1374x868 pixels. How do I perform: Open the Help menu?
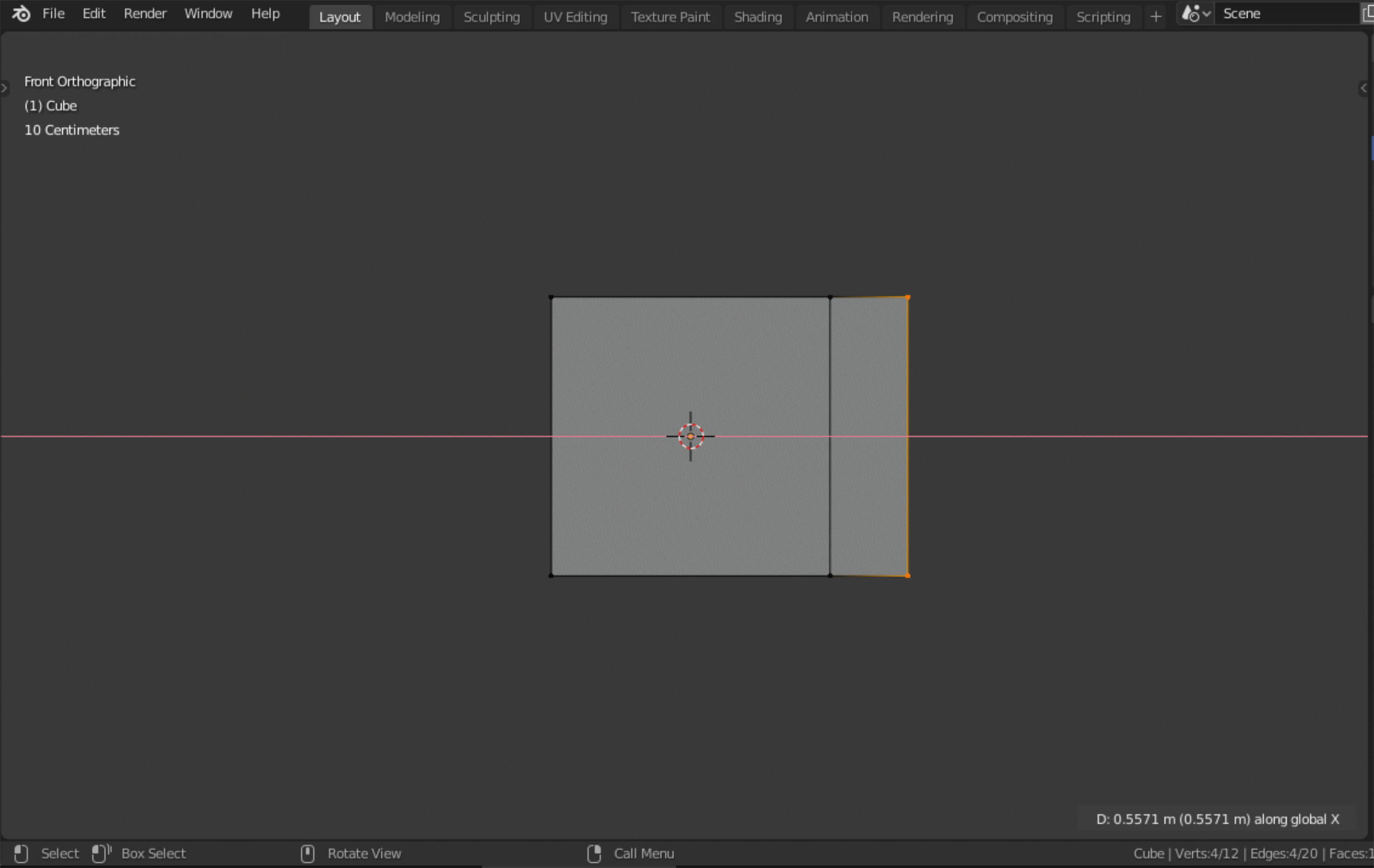265,13
